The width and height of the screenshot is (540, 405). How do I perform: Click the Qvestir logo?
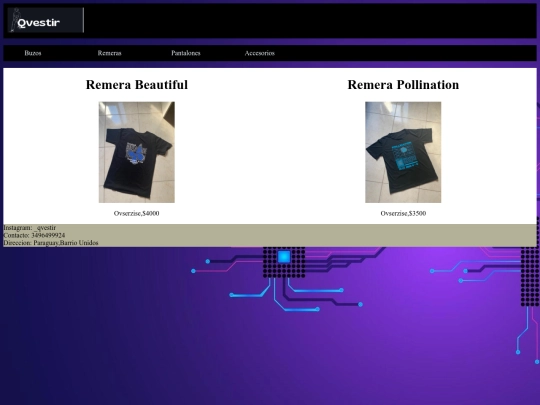(45, 20)
